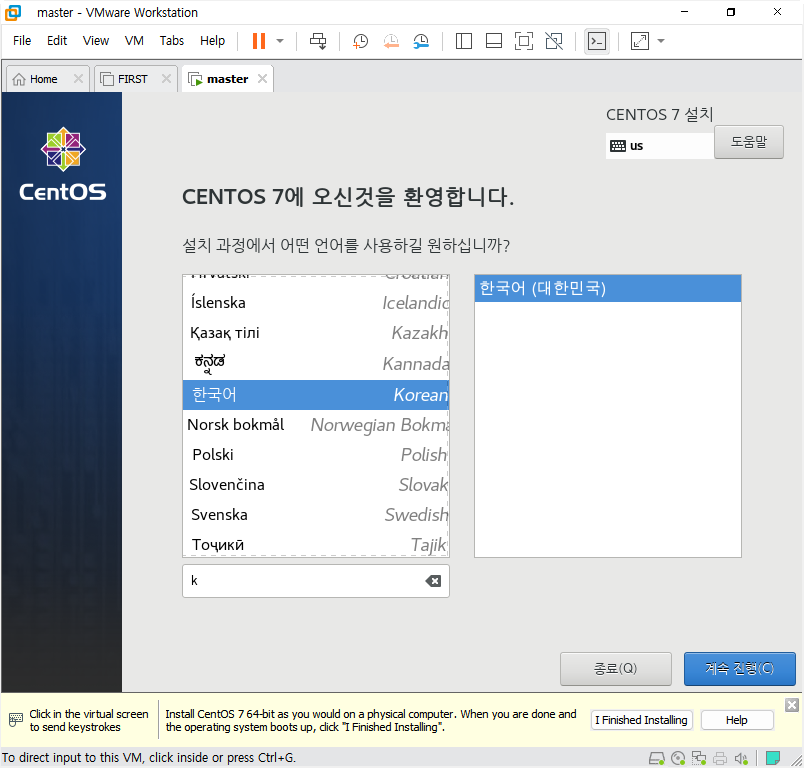The image size is (804, 768).
Task: Click the sound card status icon
Action: (741, 758)
